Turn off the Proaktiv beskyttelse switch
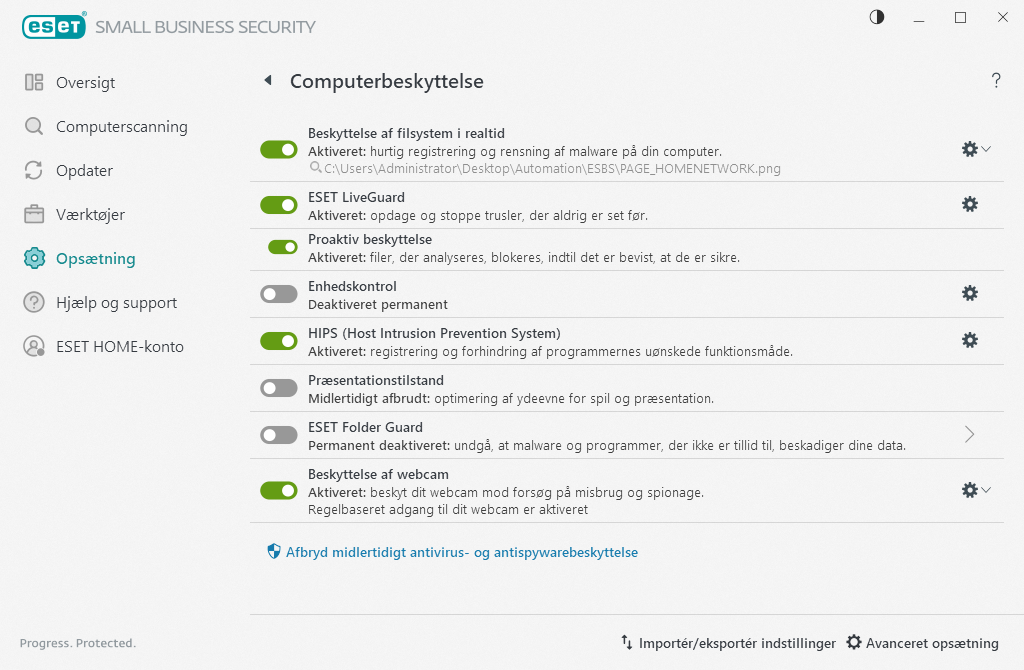Viewport: 1024px width, 670px height. (x=283, y=247)
